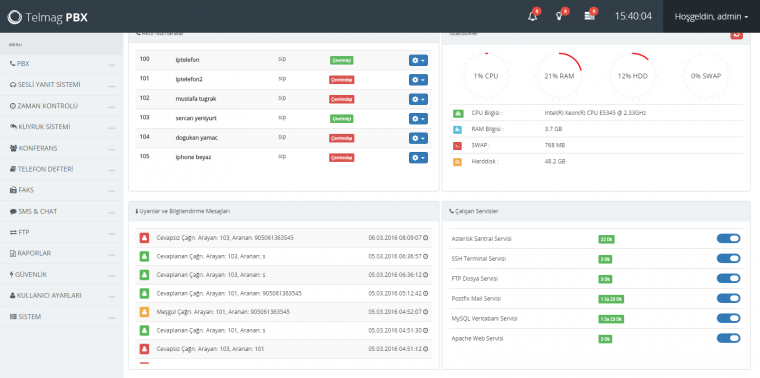
Task: Open the bell notifications icon
Action: point(533,16)
